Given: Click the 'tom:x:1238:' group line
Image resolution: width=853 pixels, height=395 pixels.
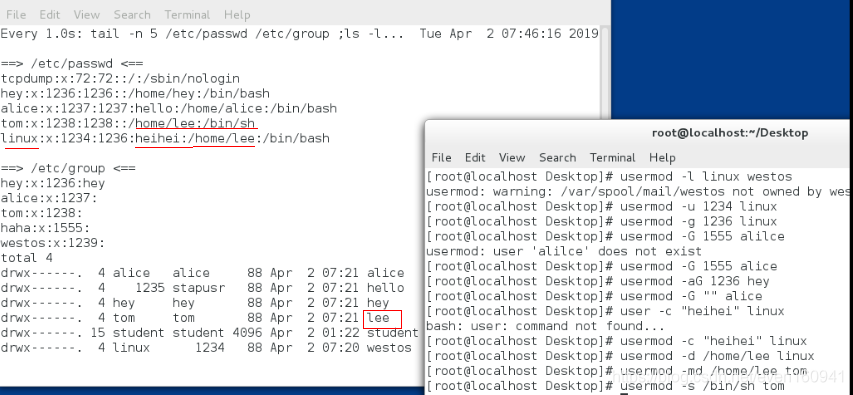Looking at the screenshot, I should [x=41, y=213].
